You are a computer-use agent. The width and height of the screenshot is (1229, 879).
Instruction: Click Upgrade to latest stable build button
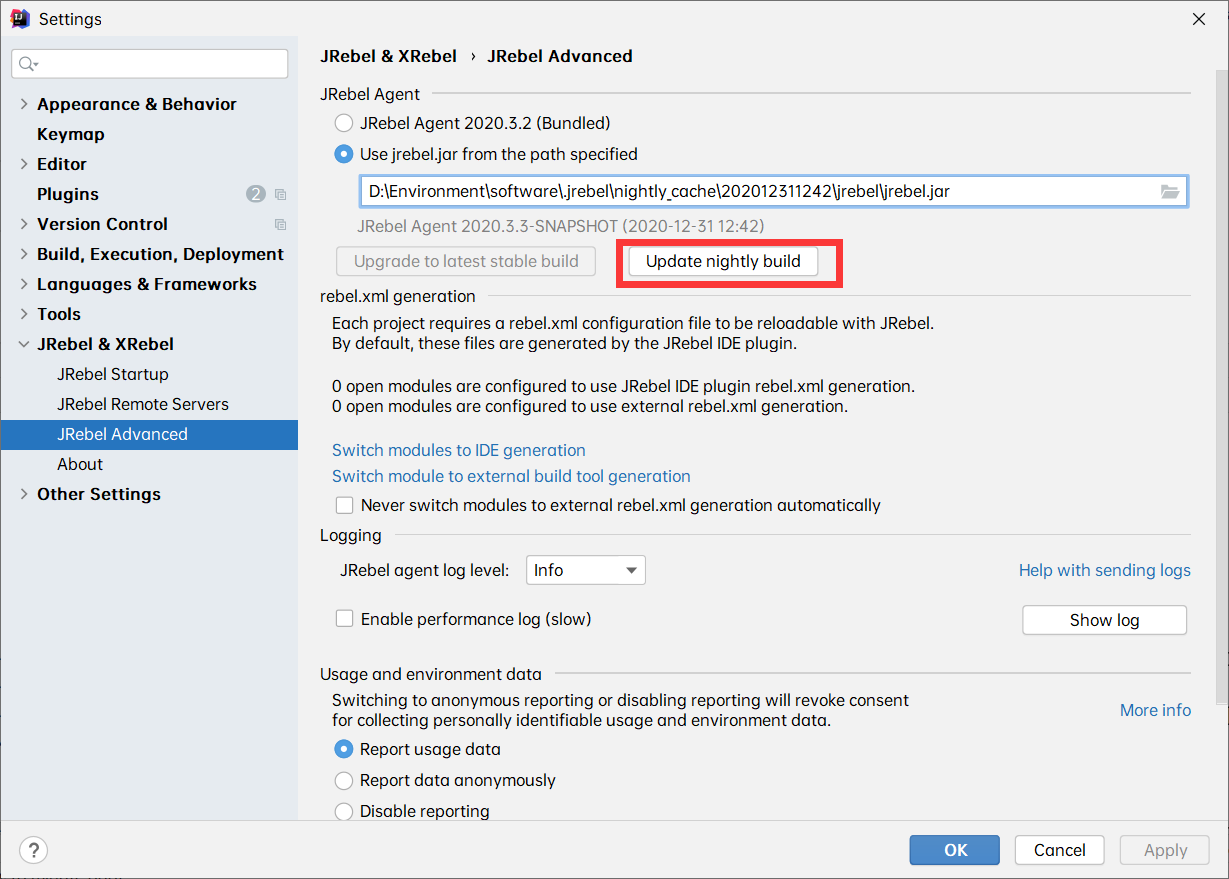(x=466, y=262)
